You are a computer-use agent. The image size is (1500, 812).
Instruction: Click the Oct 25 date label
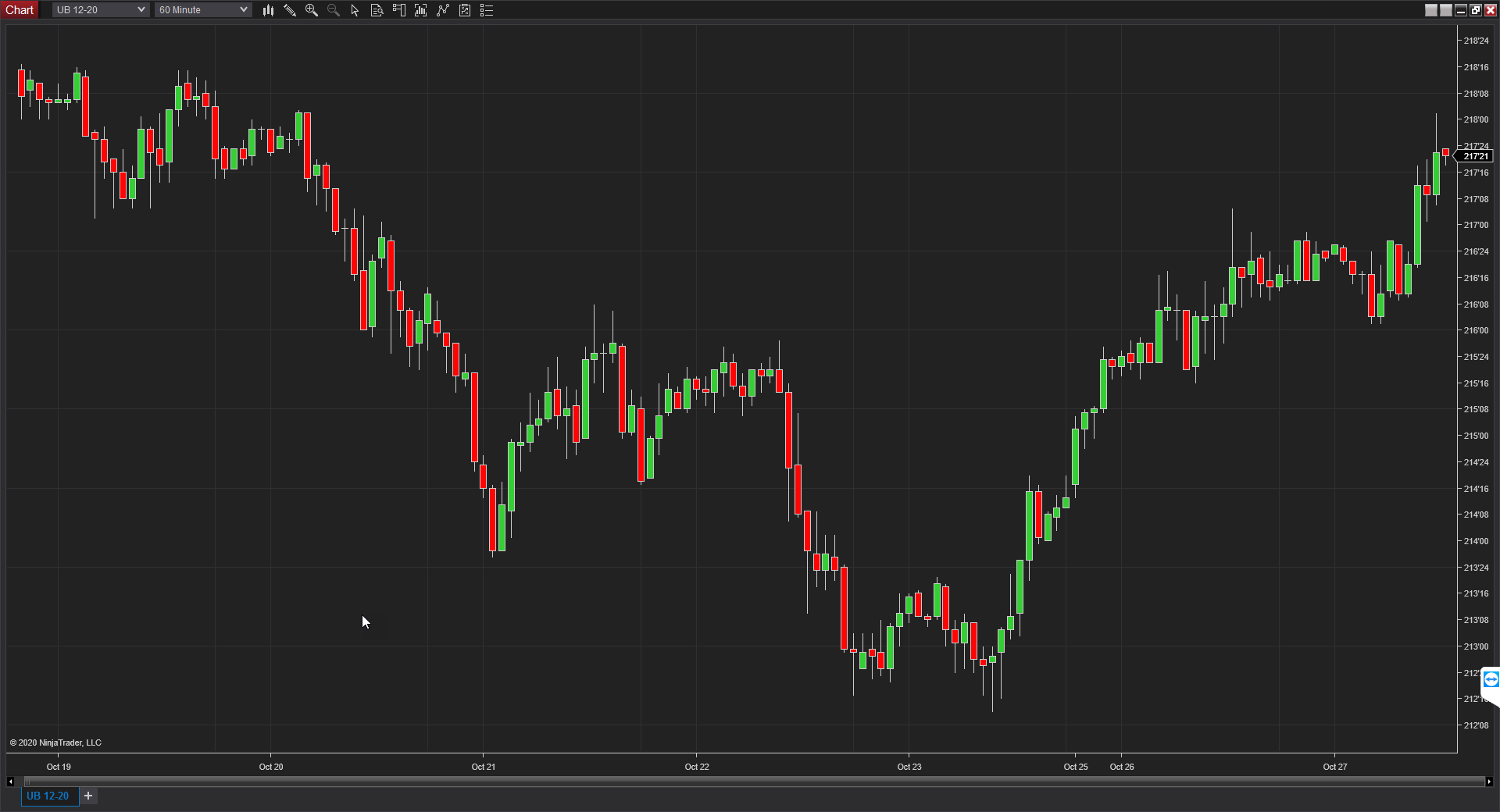pyautogui.click(x=1076, y=767)
